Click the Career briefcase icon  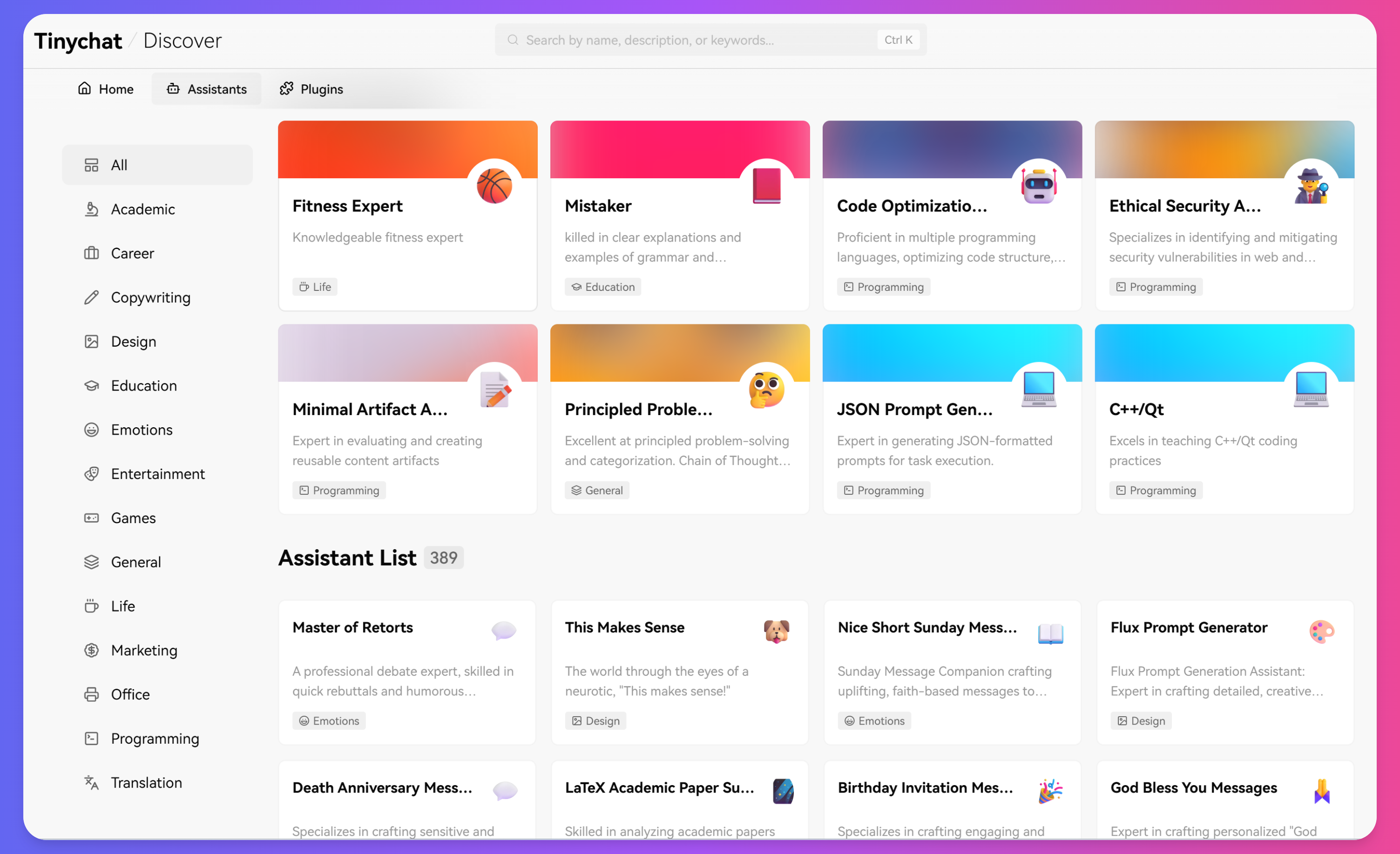[x=91, y=253]
